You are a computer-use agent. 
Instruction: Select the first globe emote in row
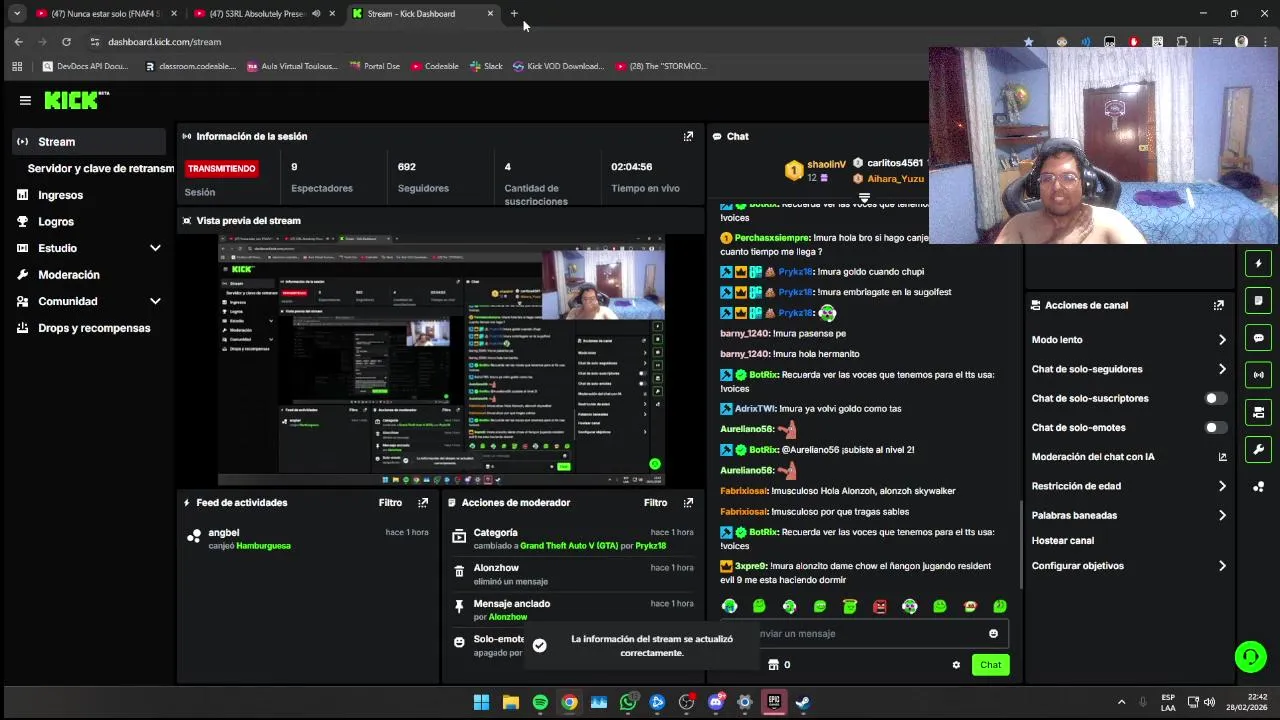point(730,606)
